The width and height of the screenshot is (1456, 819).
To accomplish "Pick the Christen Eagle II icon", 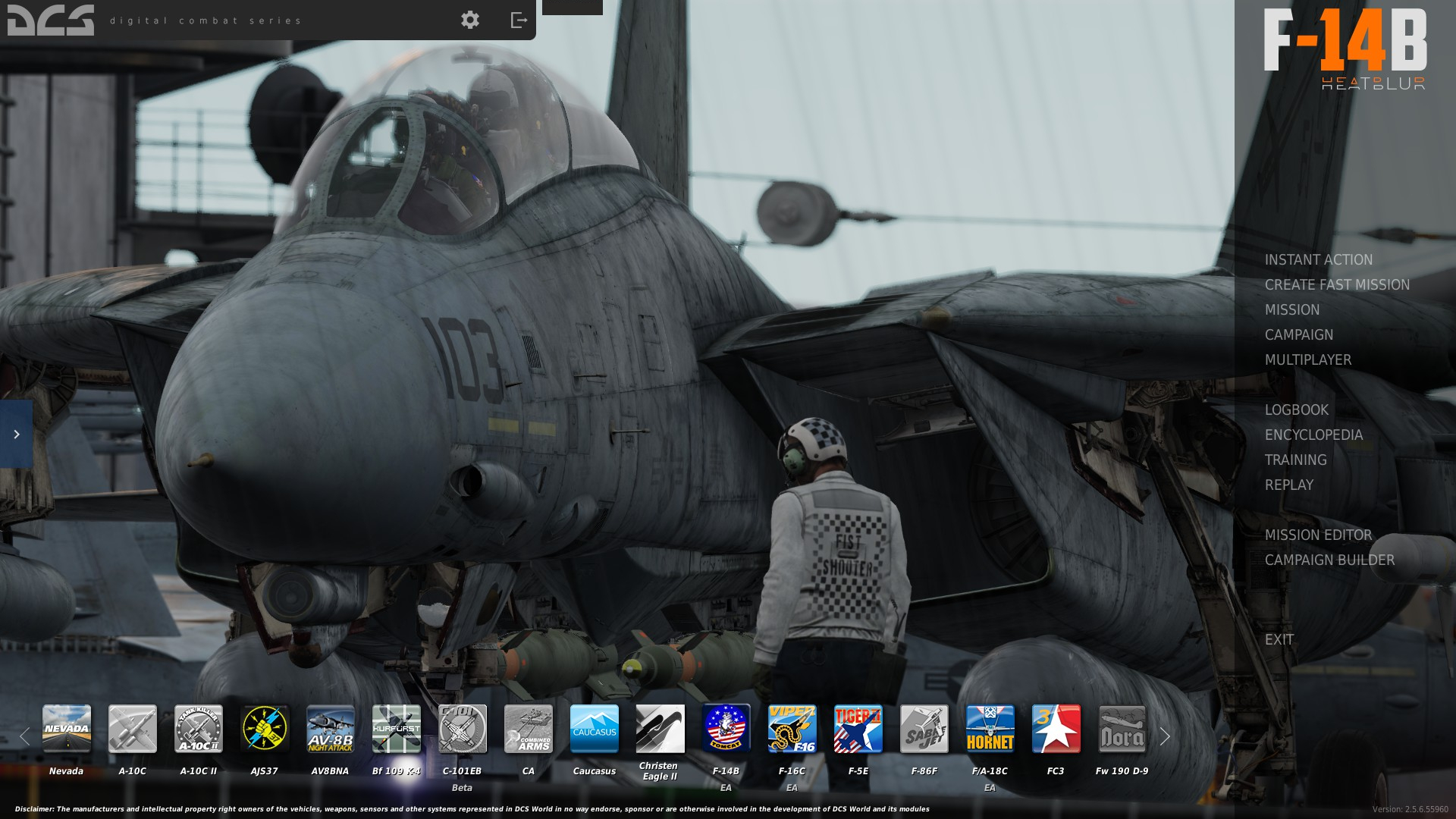I will point(661,729).
